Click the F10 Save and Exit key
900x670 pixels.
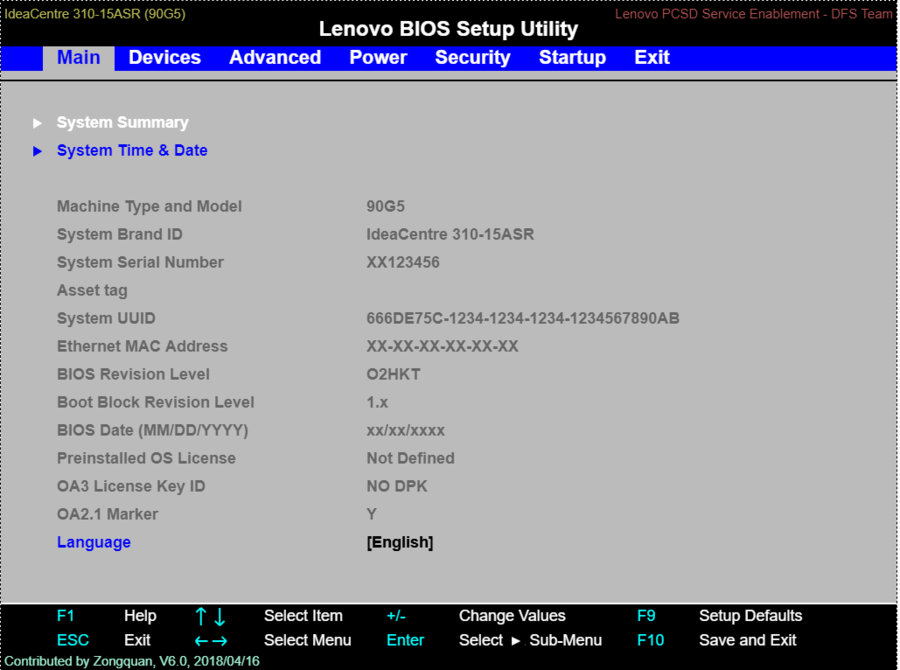(650, 640)
